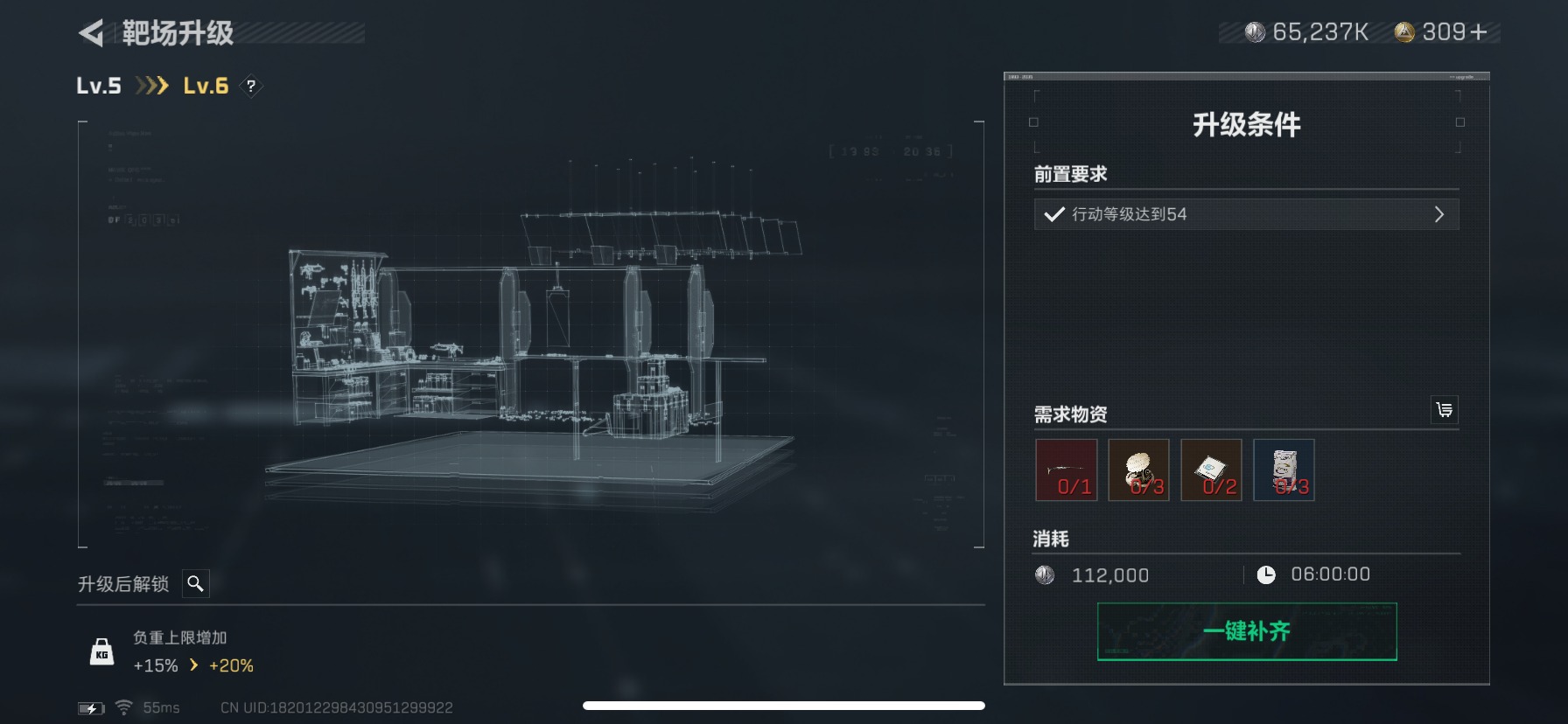Tap the 112,000 cost currency icon
Screen dimensions: 1568x724
pos(1045,574)
